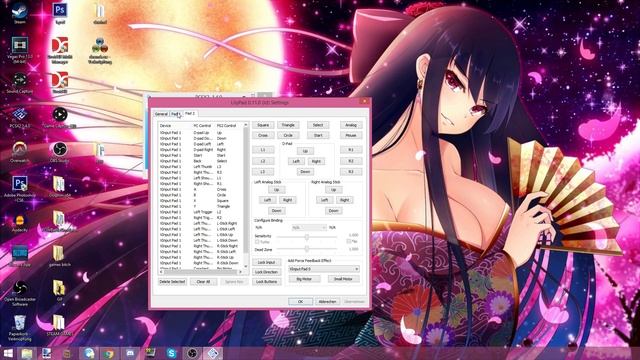Bind the L2 button

coord(263,161)
